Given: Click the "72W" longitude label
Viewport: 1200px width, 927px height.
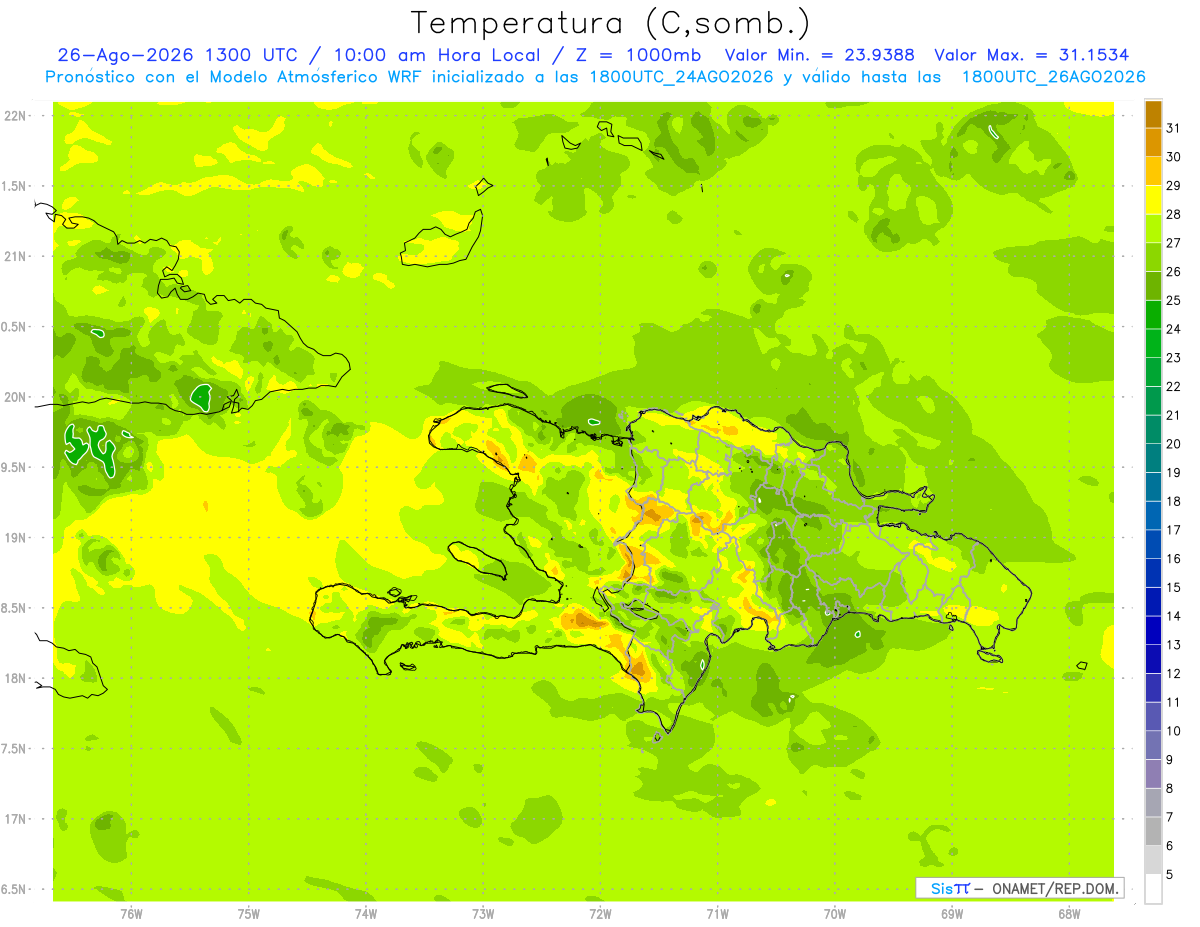Looking at the screenshot, I should [600, 913].
